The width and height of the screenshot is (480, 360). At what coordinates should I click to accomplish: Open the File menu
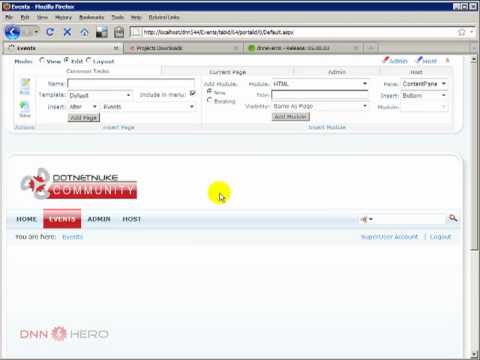tap(9, 17)
